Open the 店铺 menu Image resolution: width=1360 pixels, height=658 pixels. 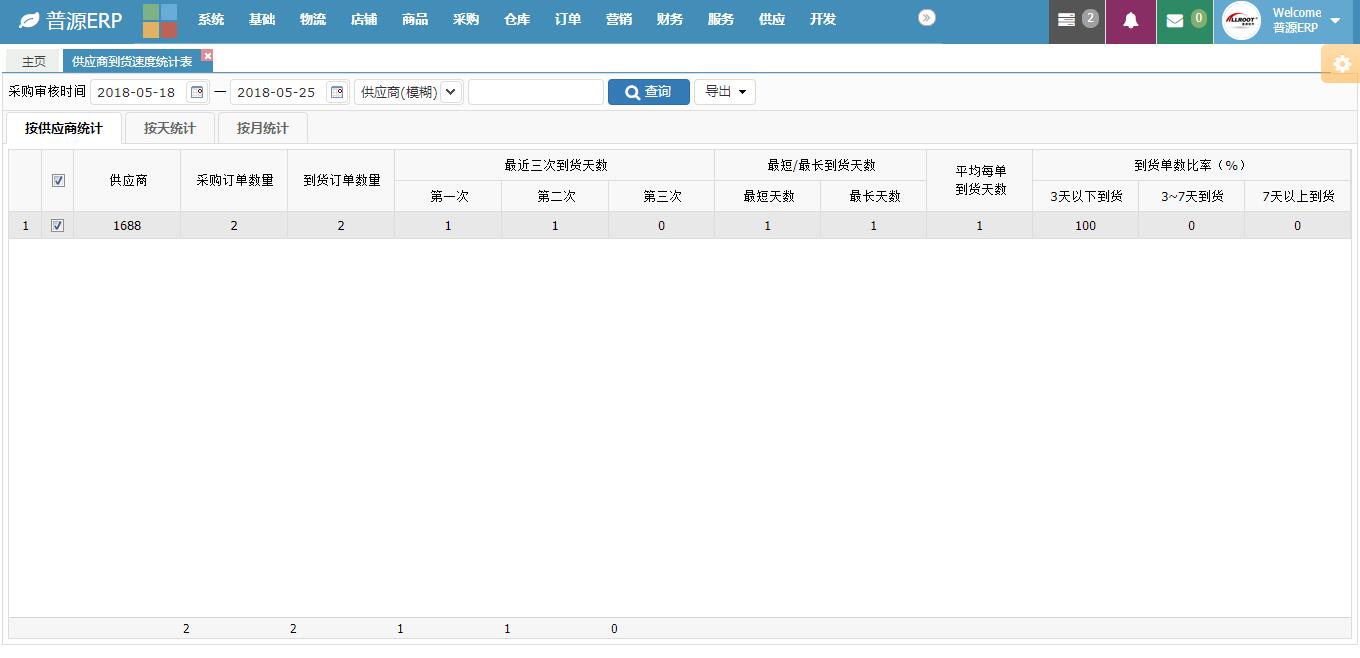point(364,20)
